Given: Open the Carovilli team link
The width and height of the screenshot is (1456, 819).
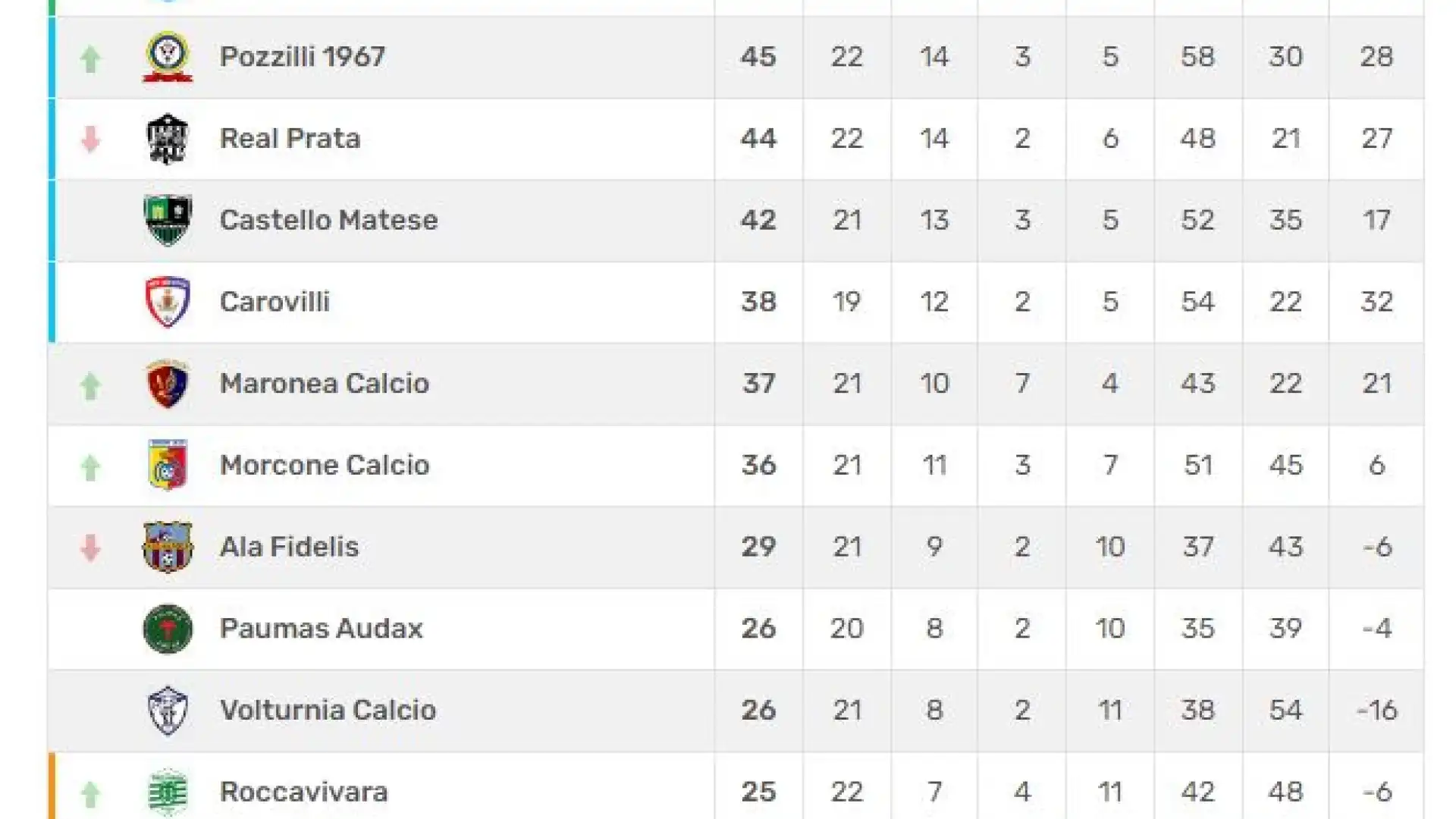Looking at the screenshot, I should coord(275,302).
